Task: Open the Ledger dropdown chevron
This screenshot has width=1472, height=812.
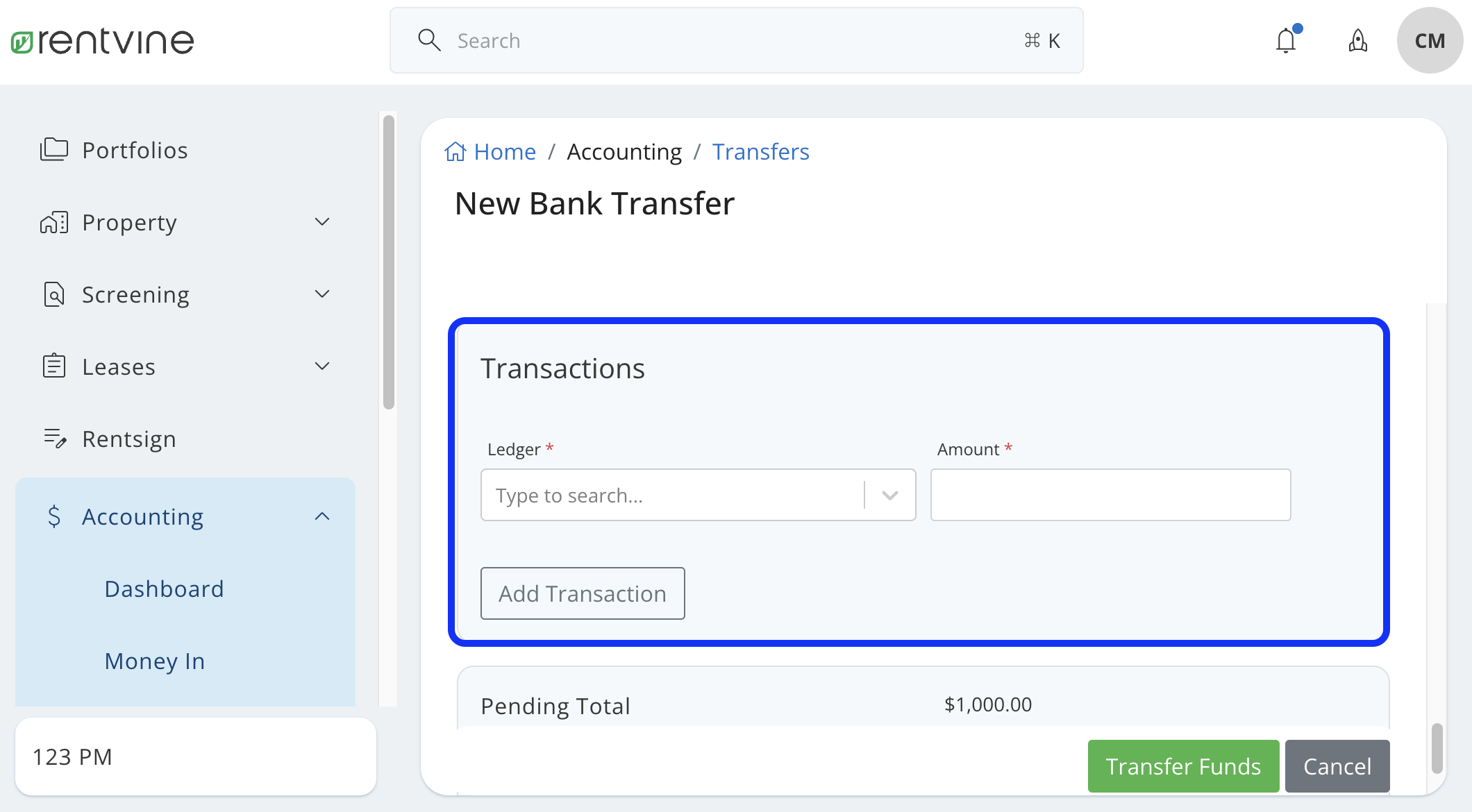Action: click(x=889, y=495)
